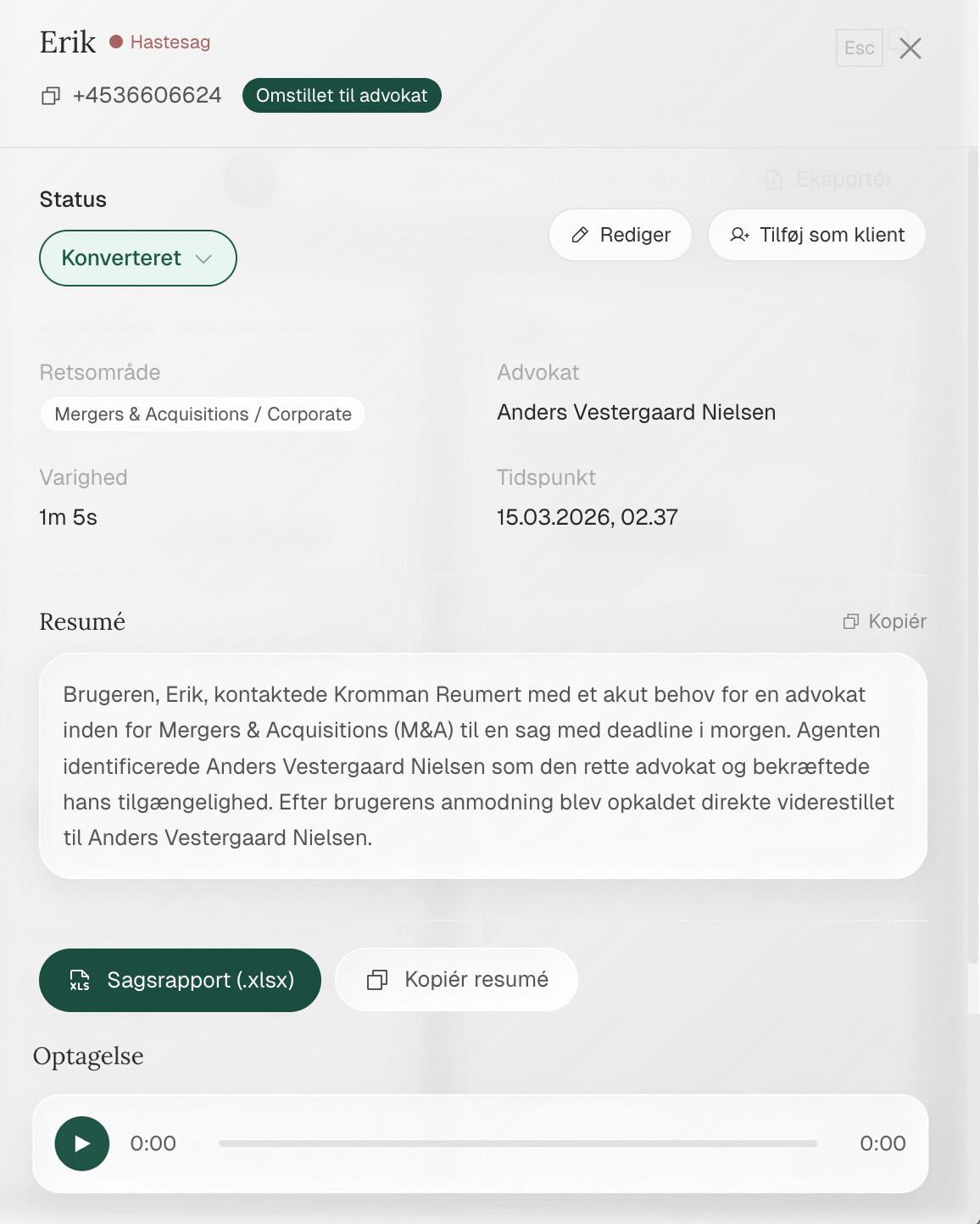The width and height of the screenshot is (980, 1224).
Task: Click the copy icon beside Kopiér
Action: pos(851,621)
